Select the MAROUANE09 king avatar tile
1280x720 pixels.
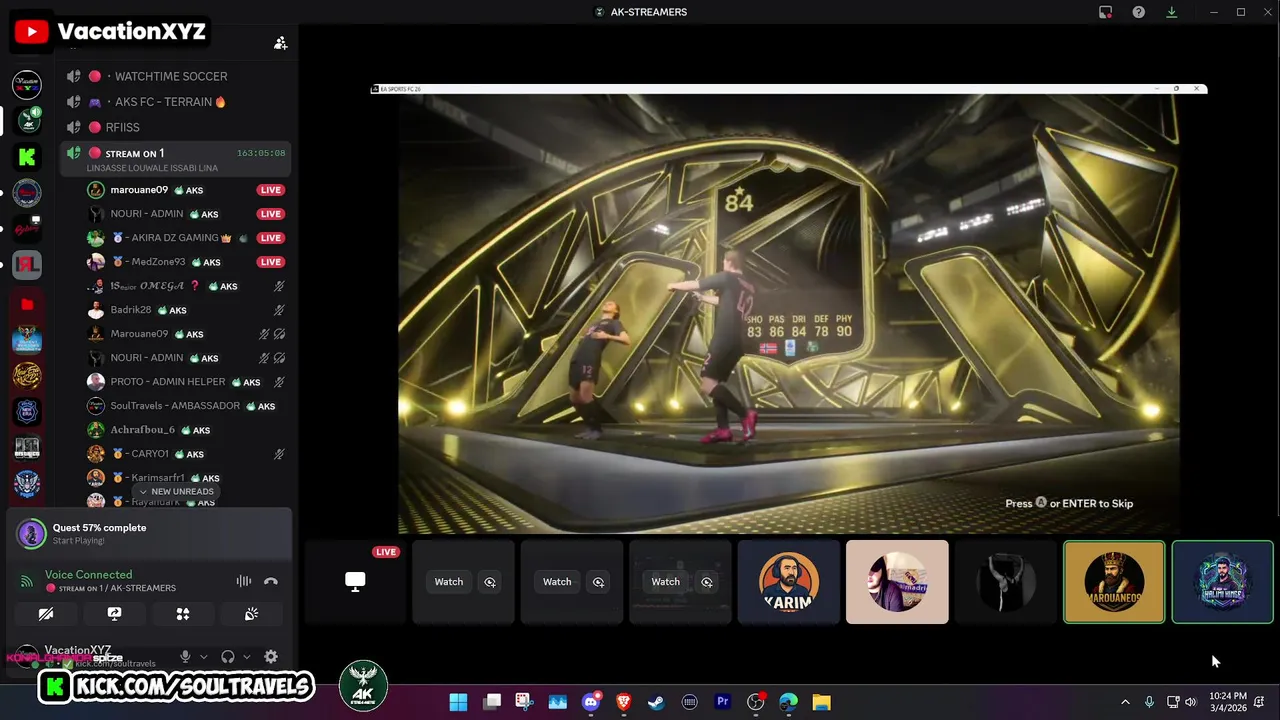click(1114, 582)
